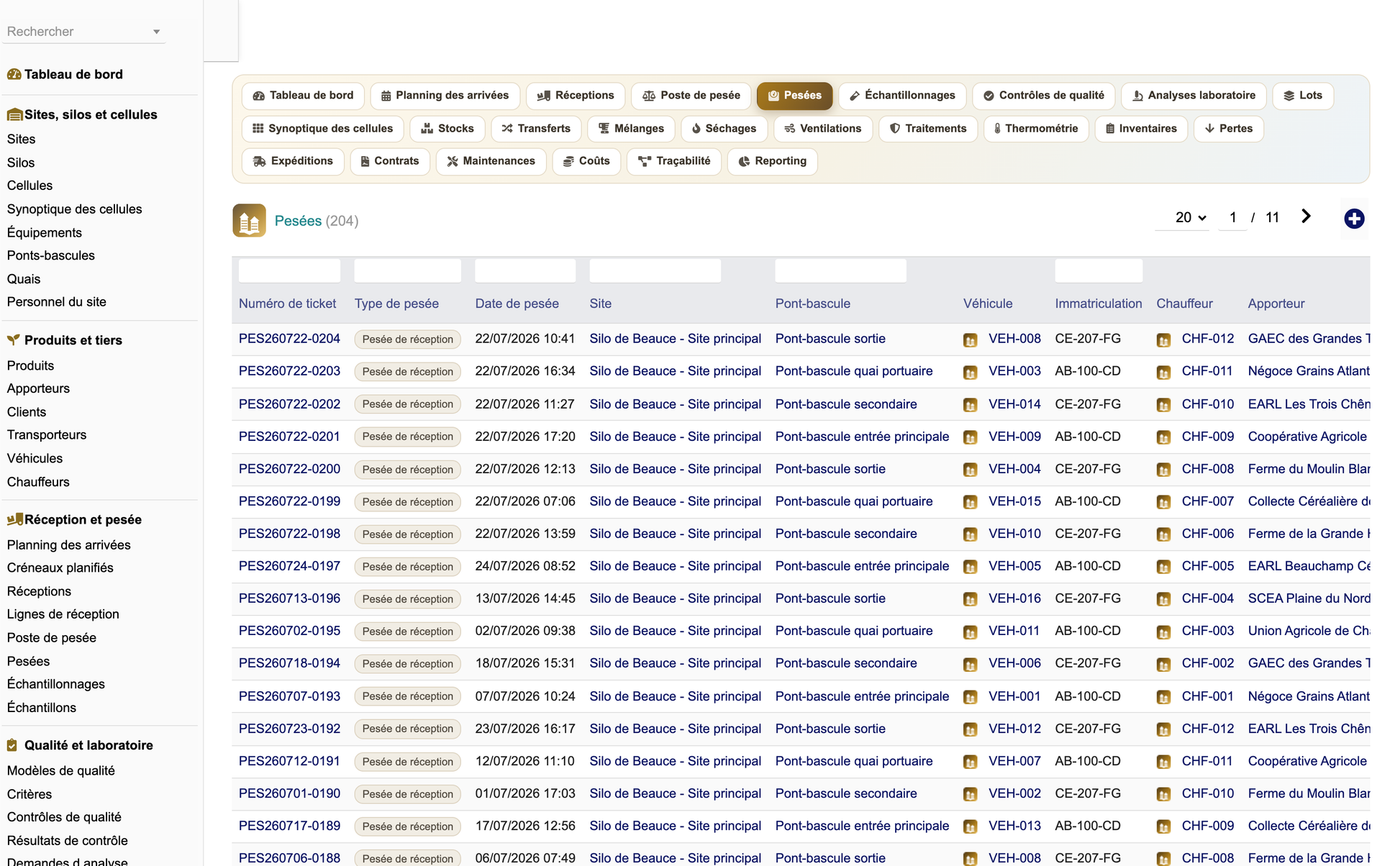
Task: Open the Contrôles de qualité tab
Action: [x=1043, y=96]
